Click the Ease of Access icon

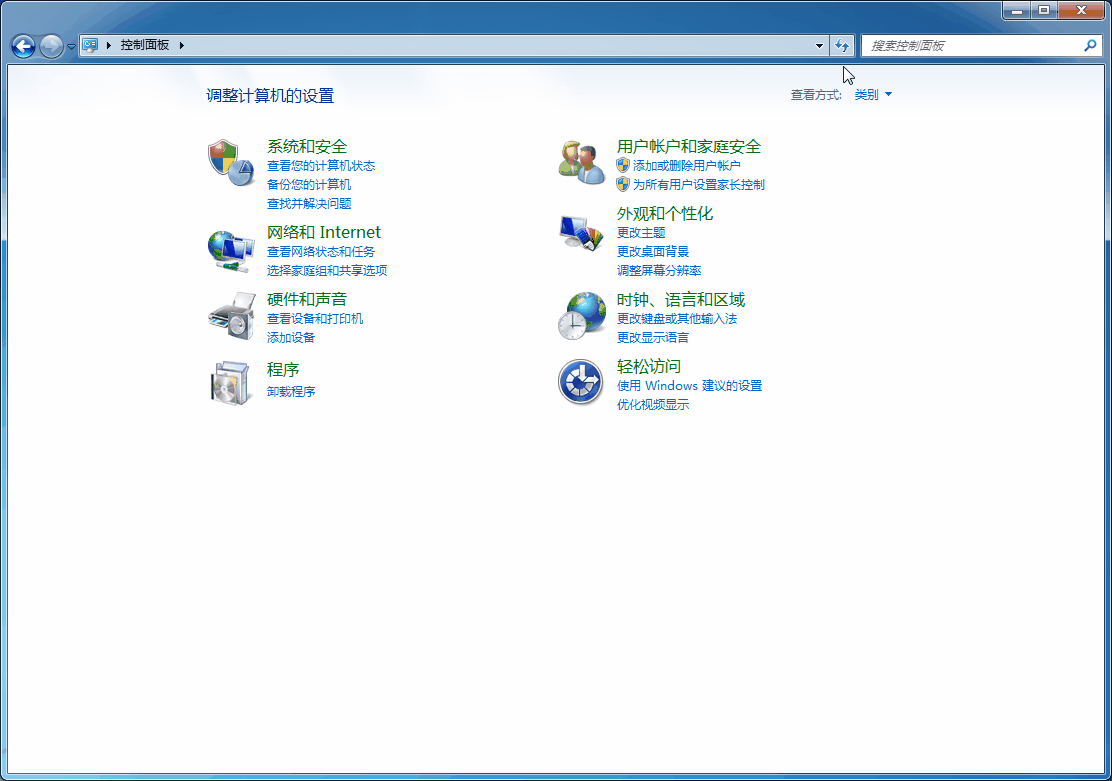click(582, 382)
